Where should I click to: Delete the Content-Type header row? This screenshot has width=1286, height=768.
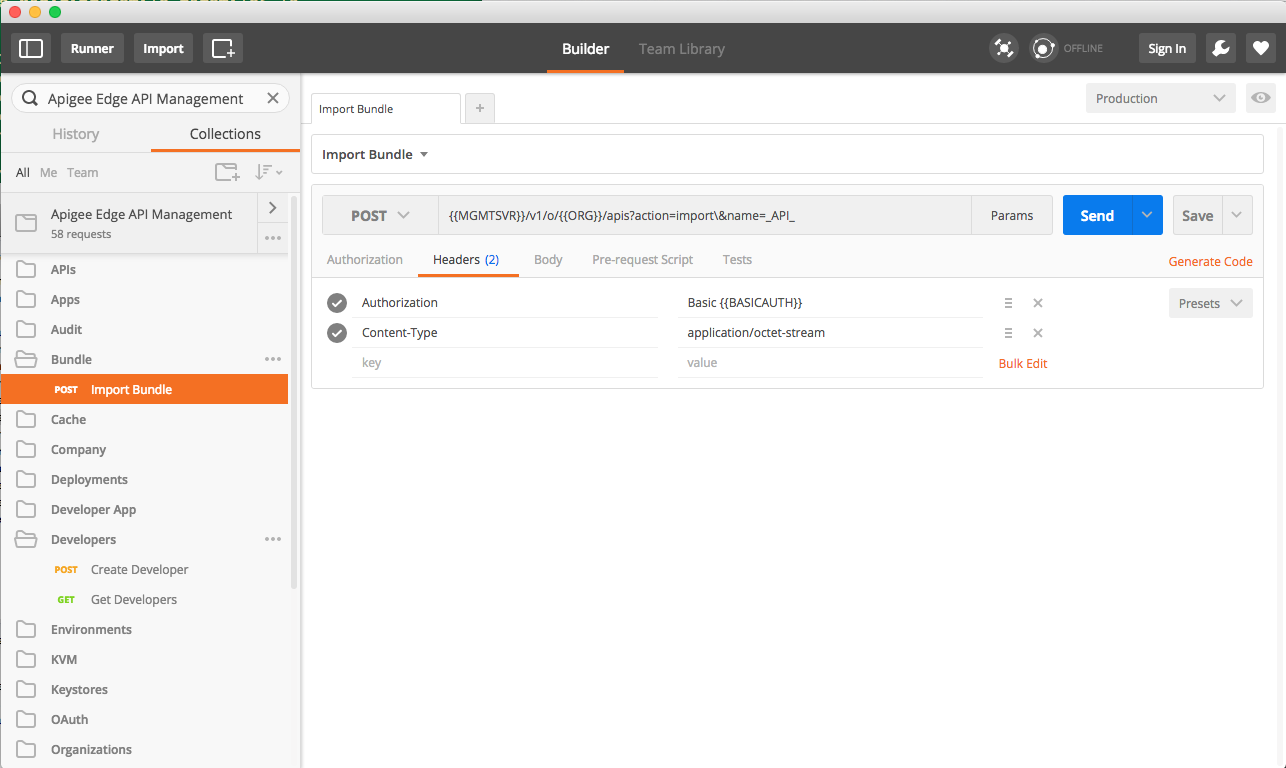[1038, 333]
